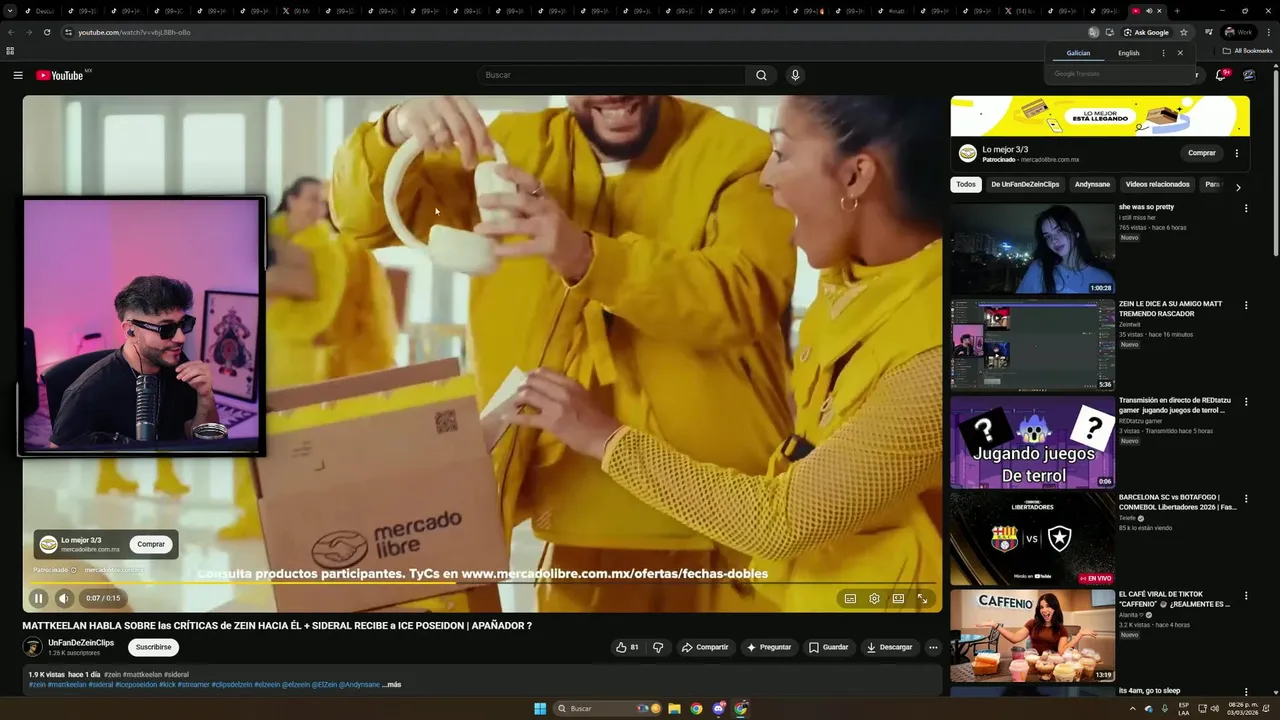This screenshot has height=720, width=1280.
Task: Open thumbnail of 'she was so pretty'
Action: click(x=1032, y=248)
